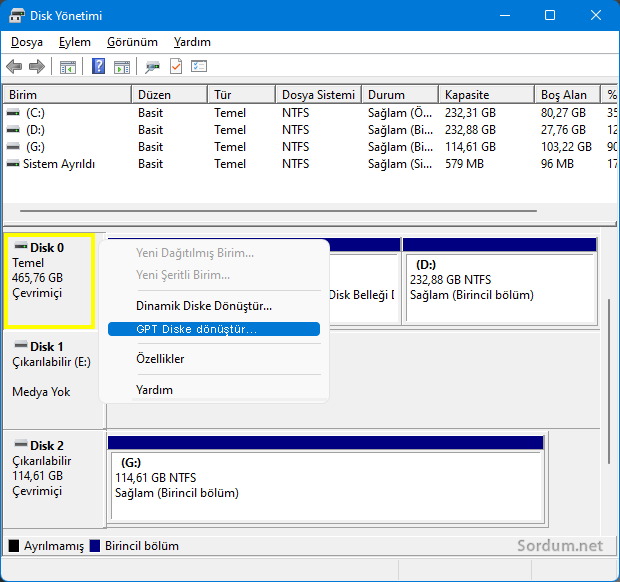Select the Disk 2 label panel

point(54,479)
